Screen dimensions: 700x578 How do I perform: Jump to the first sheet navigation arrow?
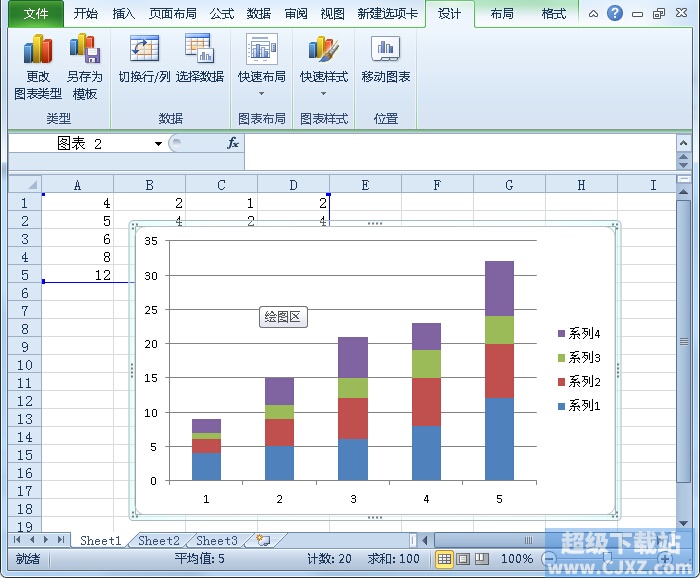coord(17,540)
